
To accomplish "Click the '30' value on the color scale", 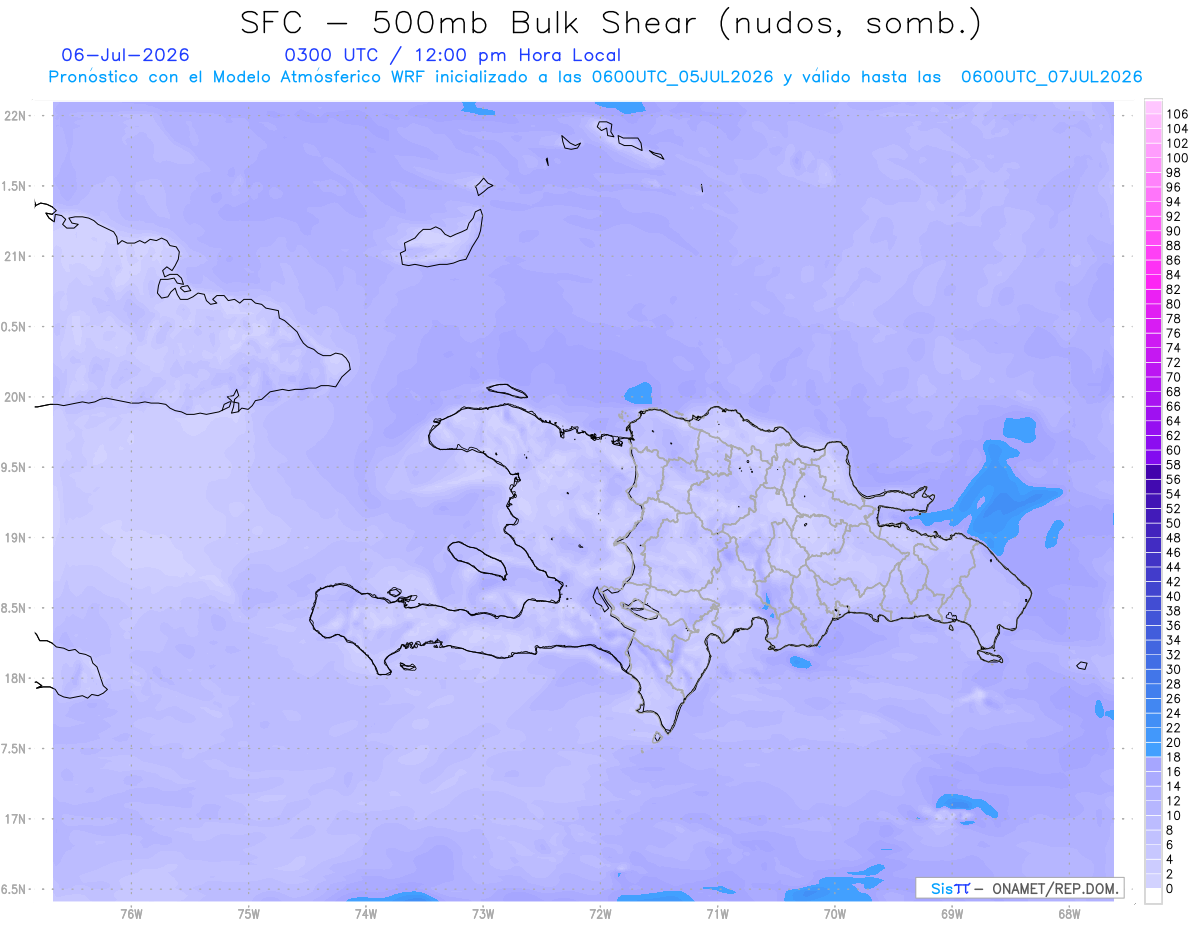I will [x=1174, y=669].
